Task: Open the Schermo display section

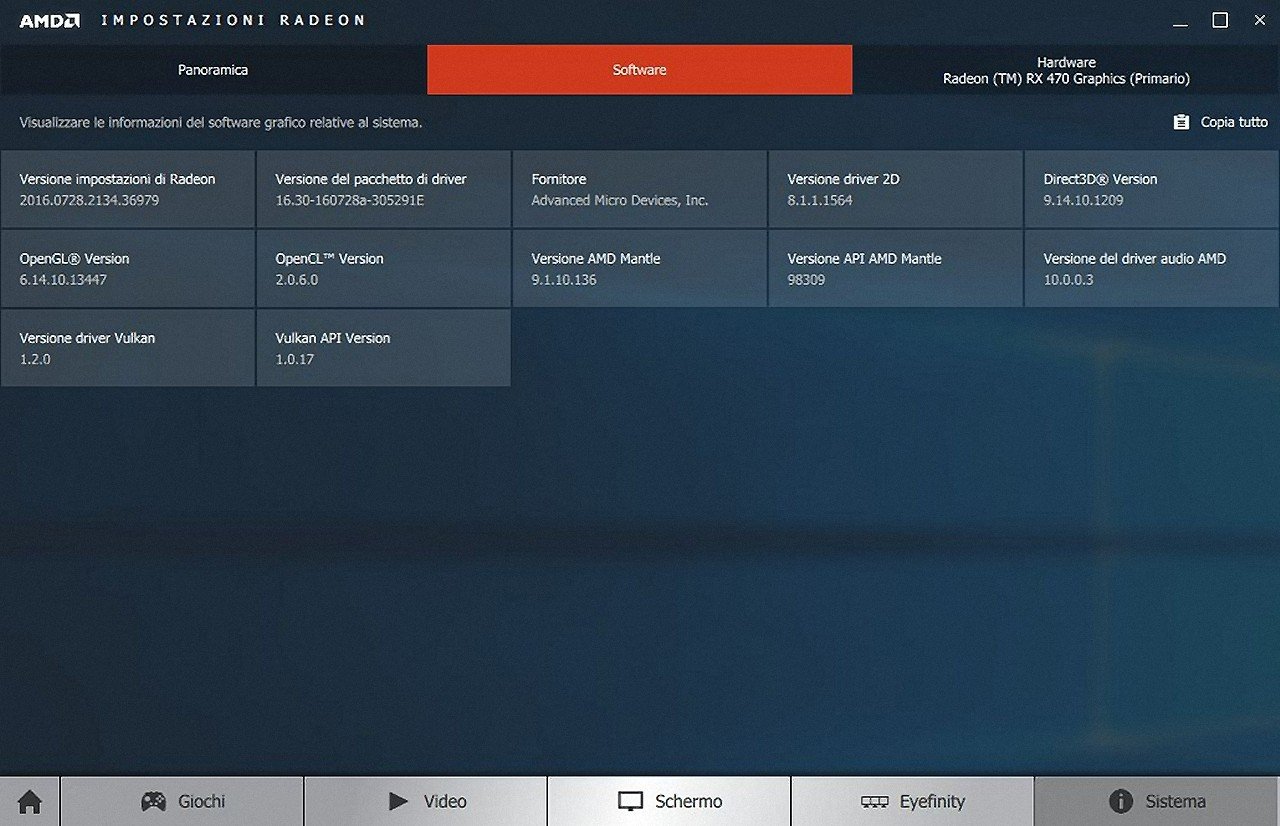Action: [x=669, y=802]
